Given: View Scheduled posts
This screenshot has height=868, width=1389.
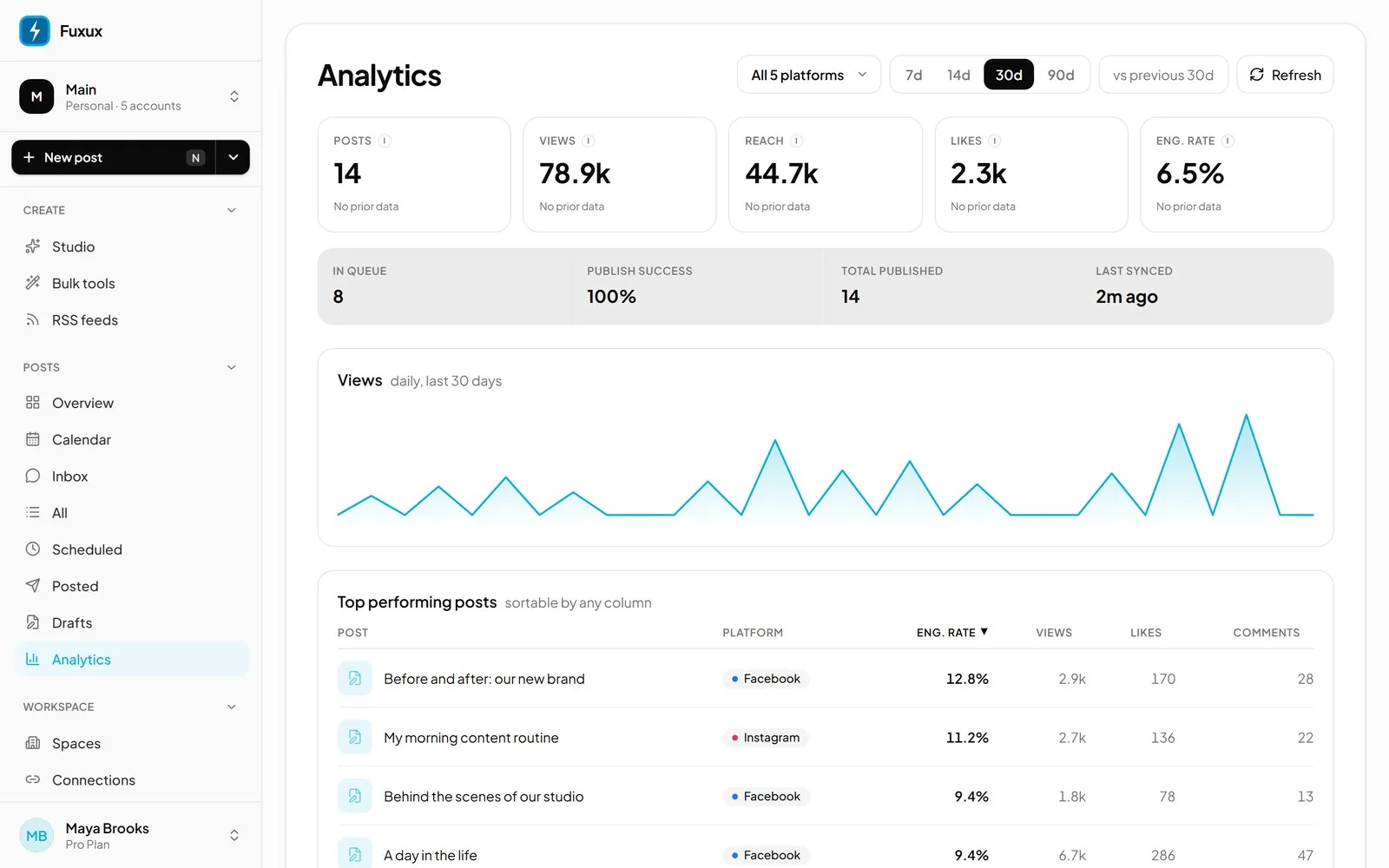Looking at the screenshot, I should (x=132, y=549).
